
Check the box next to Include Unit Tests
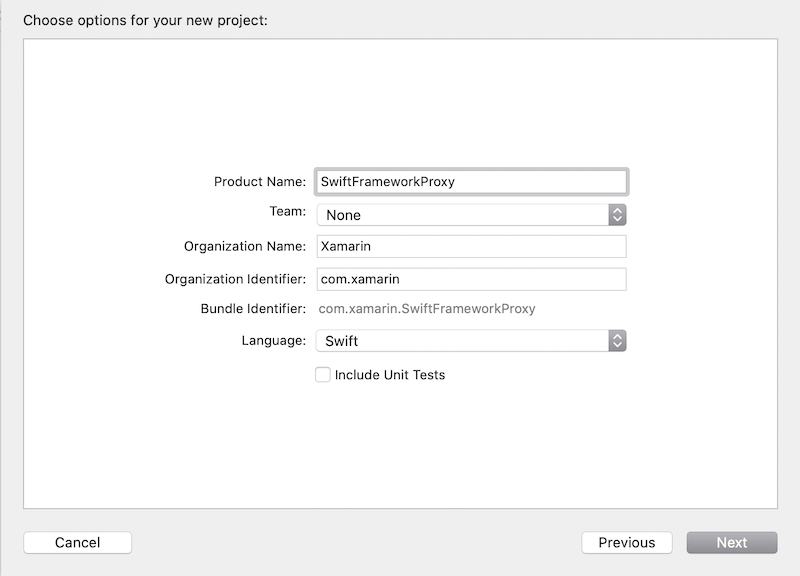pos(323,374)
